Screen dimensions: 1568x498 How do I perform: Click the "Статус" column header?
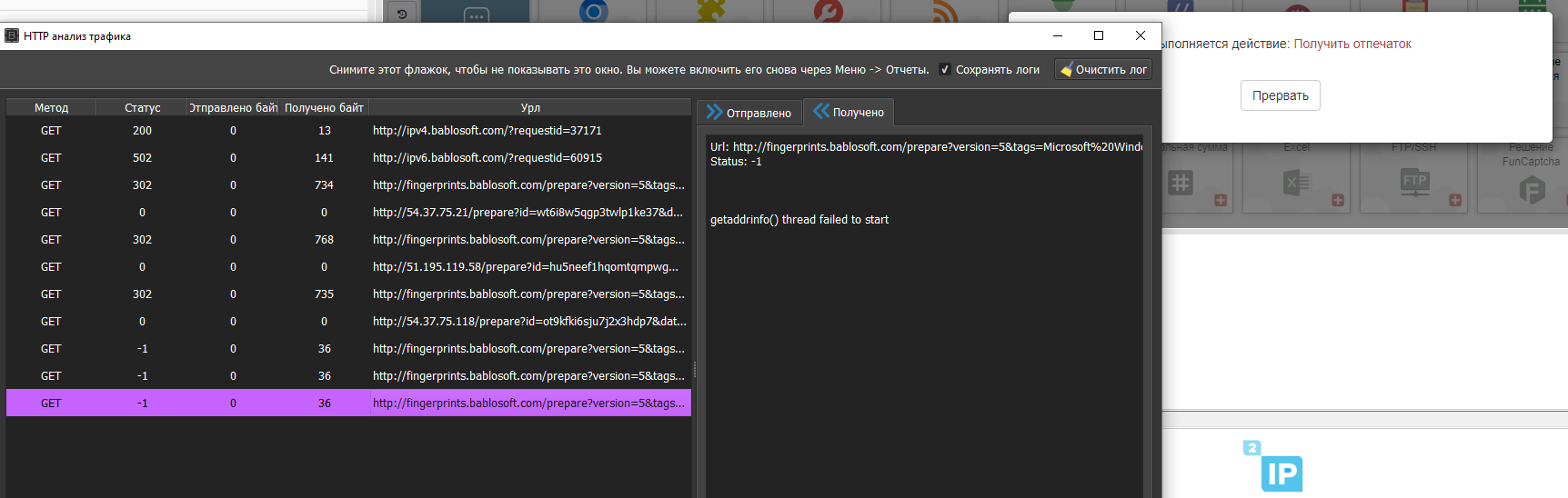pos(142,108)
